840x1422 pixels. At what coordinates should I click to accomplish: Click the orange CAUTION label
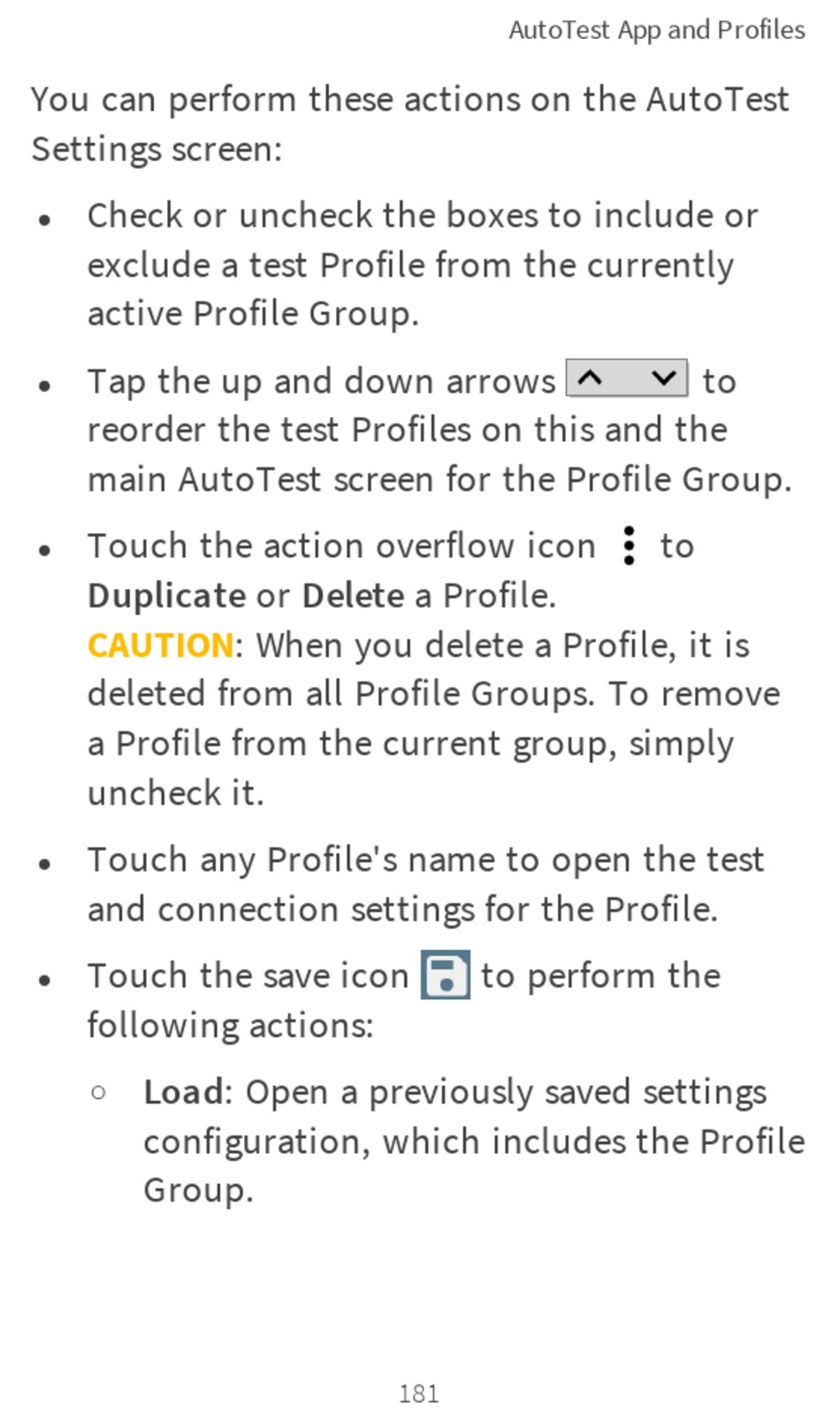161,646
